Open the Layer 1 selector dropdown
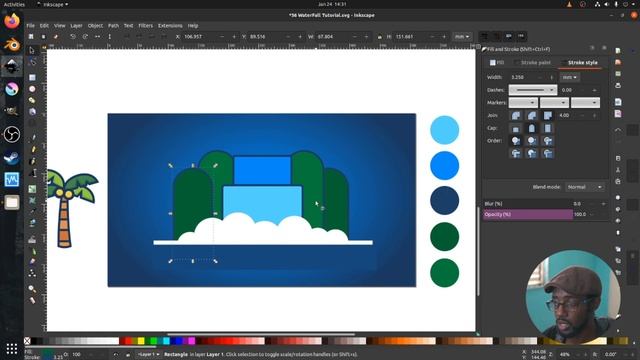The image size is (640, 360). point(148,354)
